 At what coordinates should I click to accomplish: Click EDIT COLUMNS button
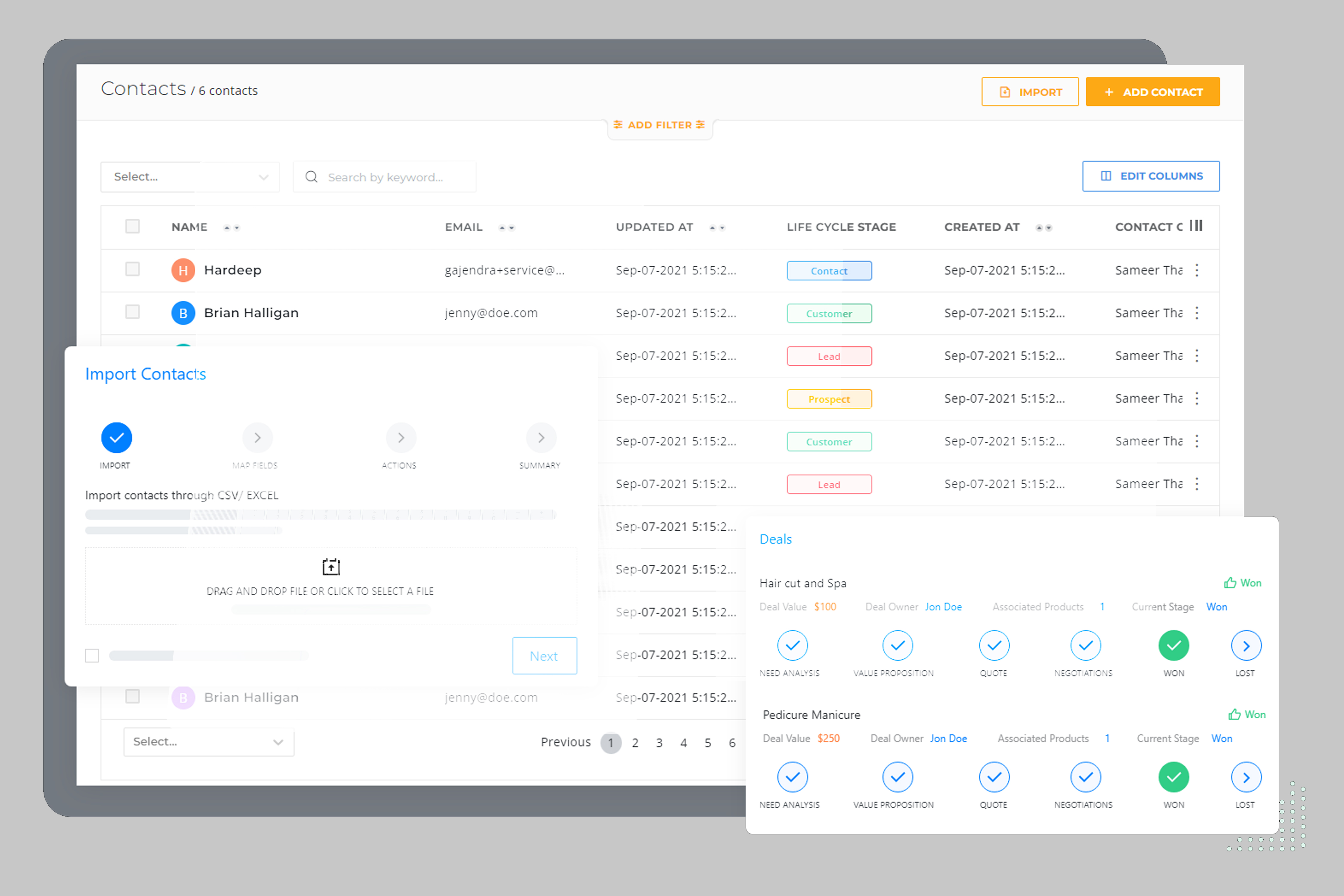click(x=1151, y=176)
